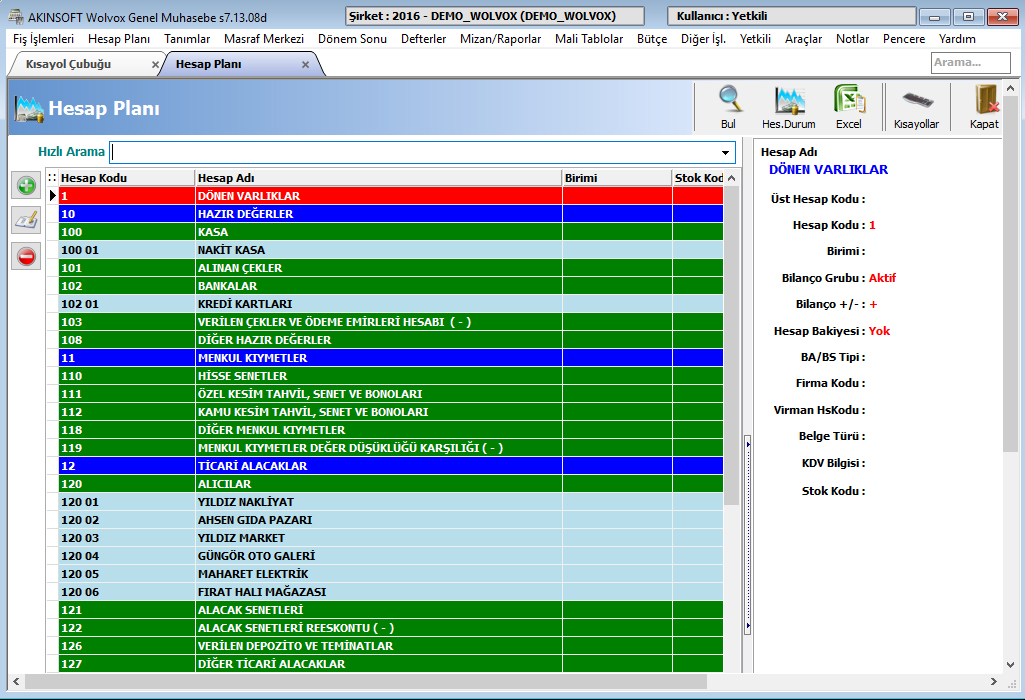The height and width of the screenshot is (700, 1025).
Task: Click the Stok Kodu column header
Action: [x=698, y=178]
